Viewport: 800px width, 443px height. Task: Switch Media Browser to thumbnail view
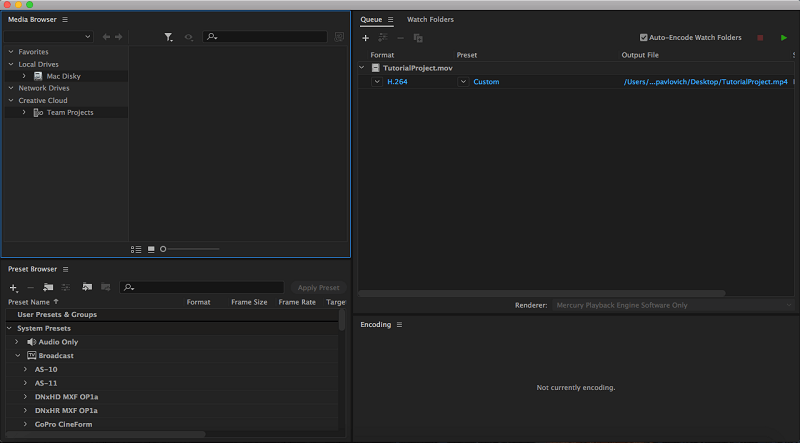pos(151,249)
